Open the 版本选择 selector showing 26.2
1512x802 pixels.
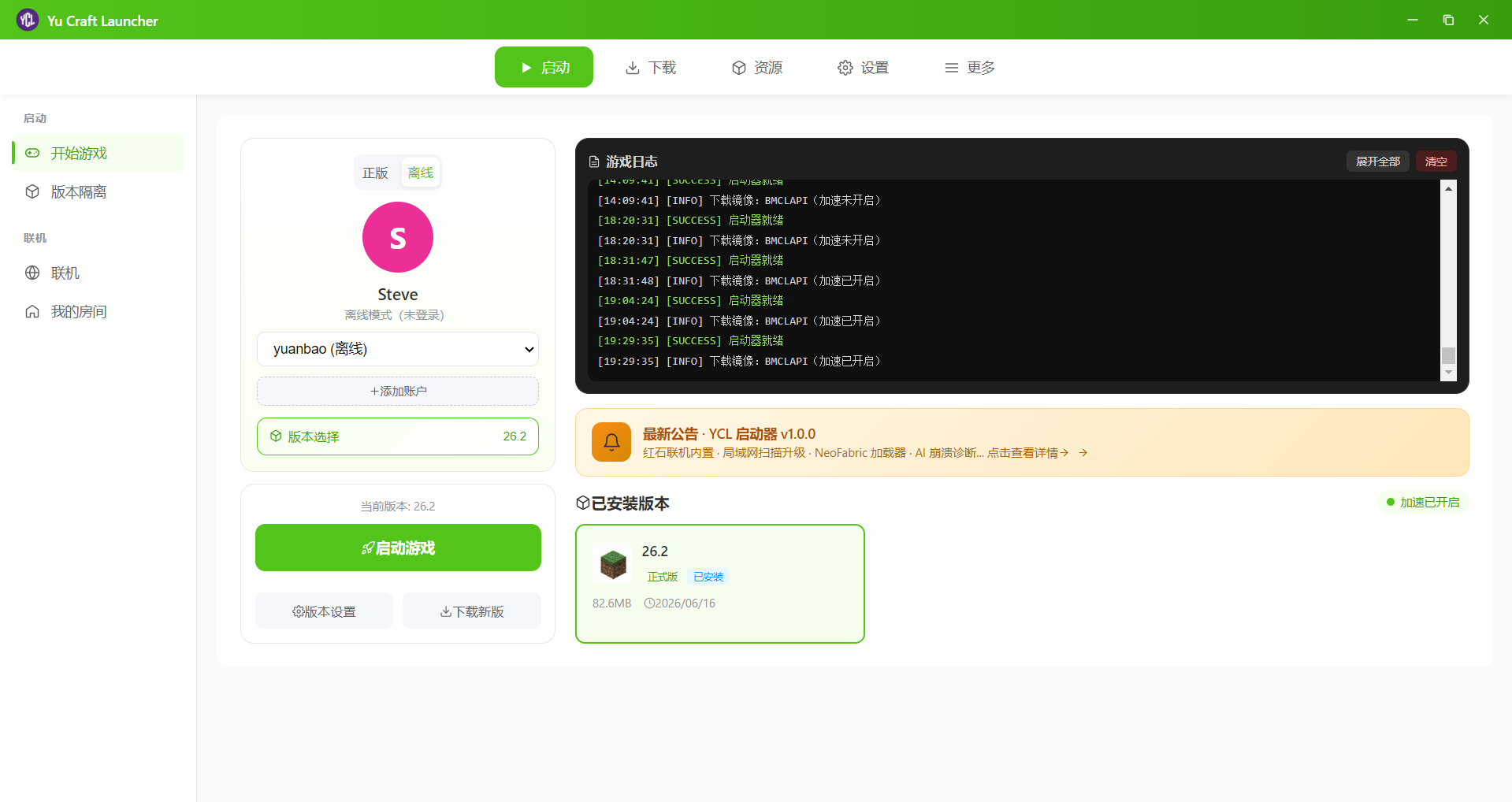coord(398,436)
